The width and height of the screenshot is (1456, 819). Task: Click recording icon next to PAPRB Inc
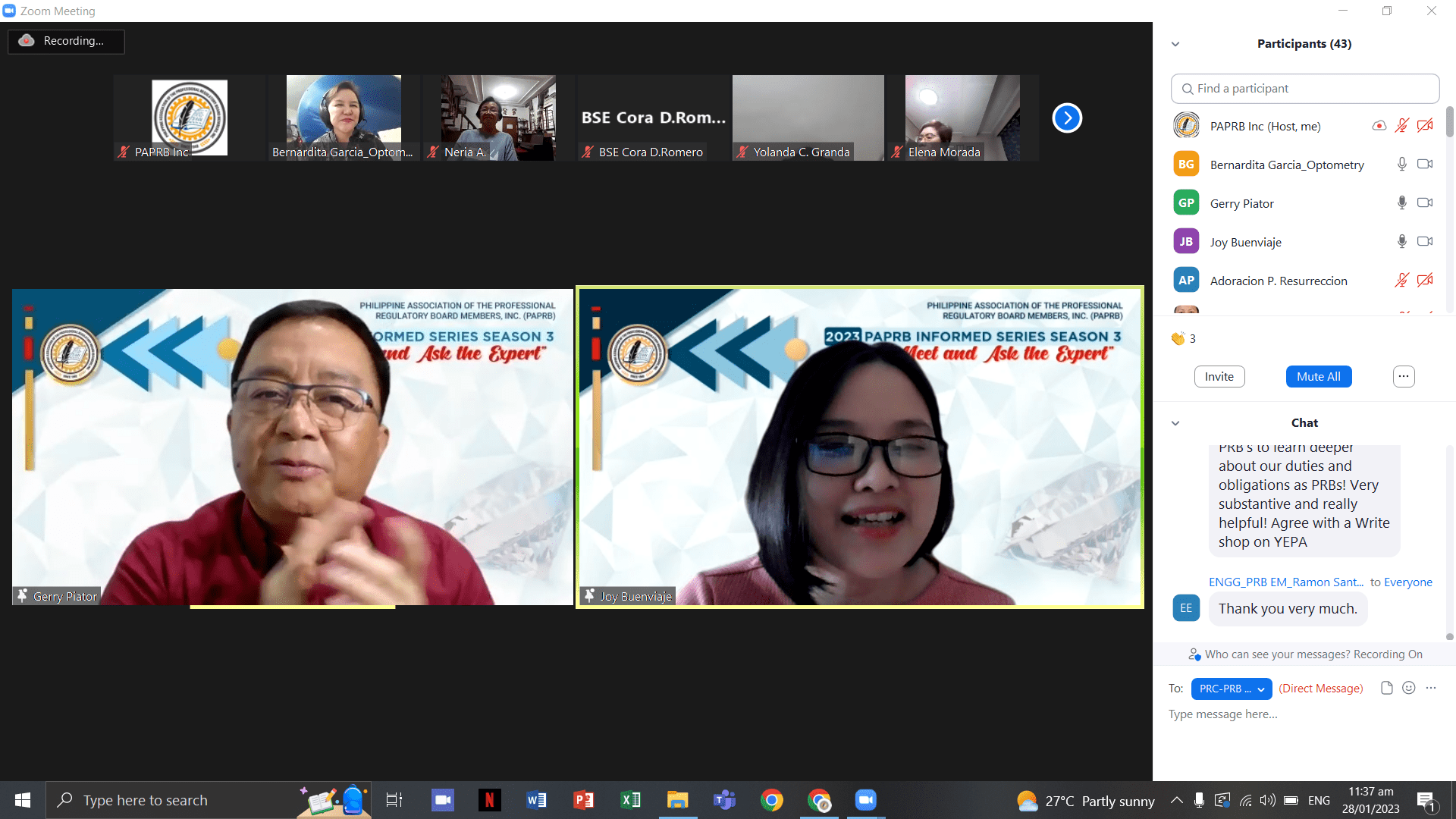[x=1379, y=126]
